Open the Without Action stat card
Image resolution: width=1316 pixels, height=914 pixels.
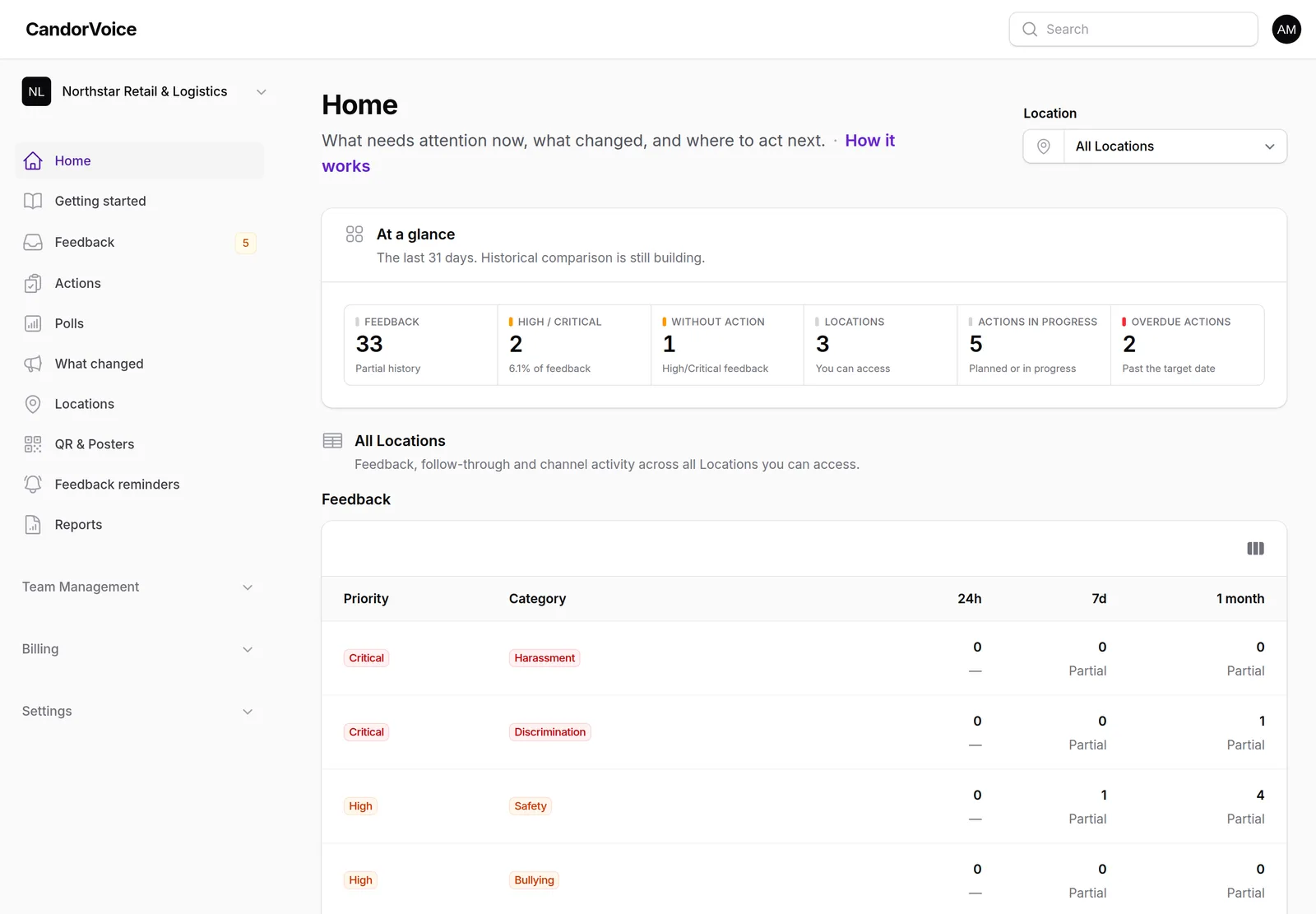coord(727,346)
